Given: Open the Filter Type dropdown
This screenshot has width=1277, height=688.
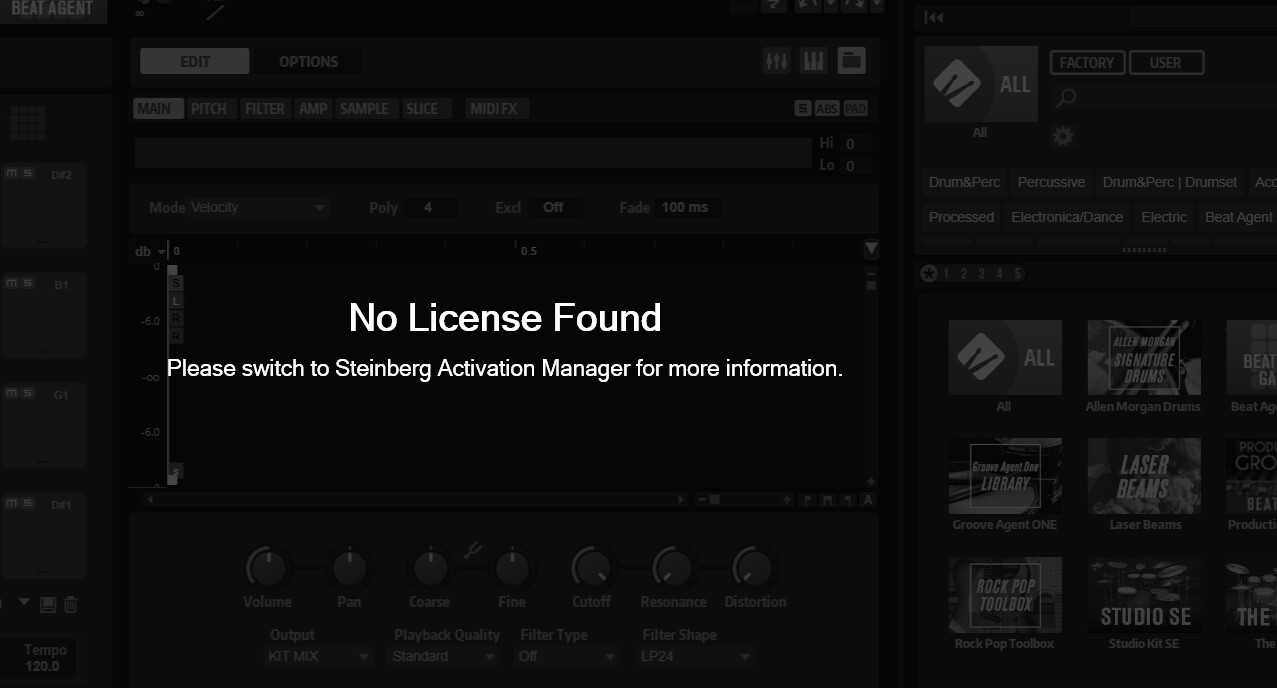Looking at the screenshot, I should click(x=567, y=657).
